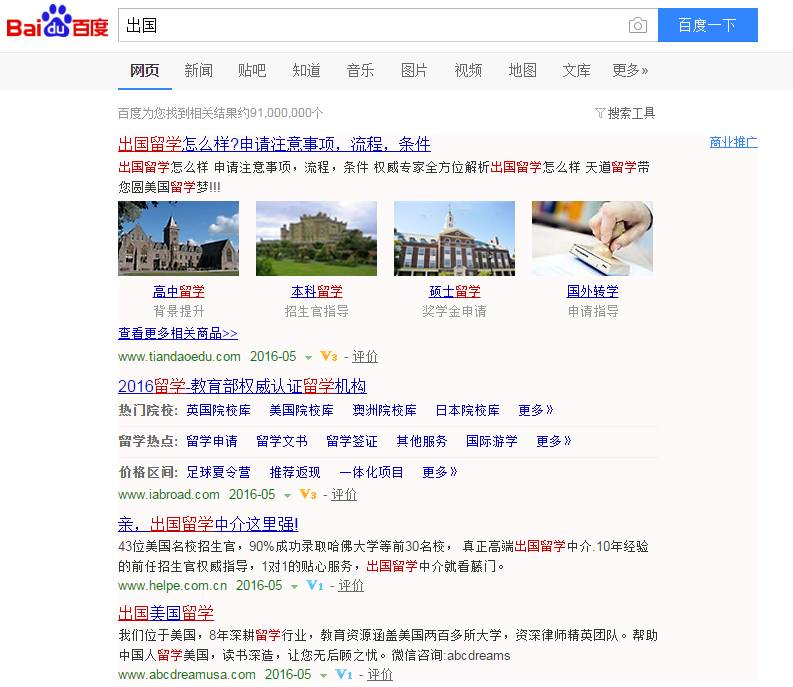The height and width of the screenshot is (687, 793).
Task: Click the 高中留学 church building thumbnail
Action: [179, 238]
